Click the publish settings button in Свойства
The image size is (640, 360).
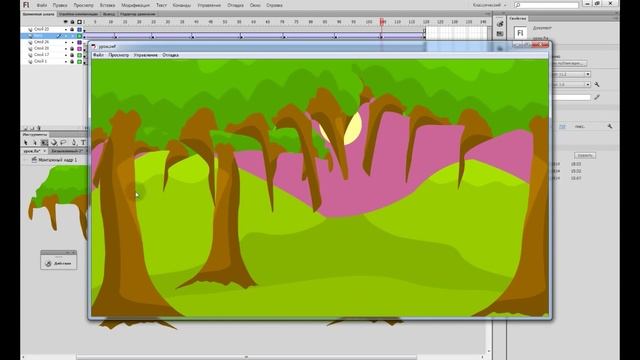click(x=569, y=63)
